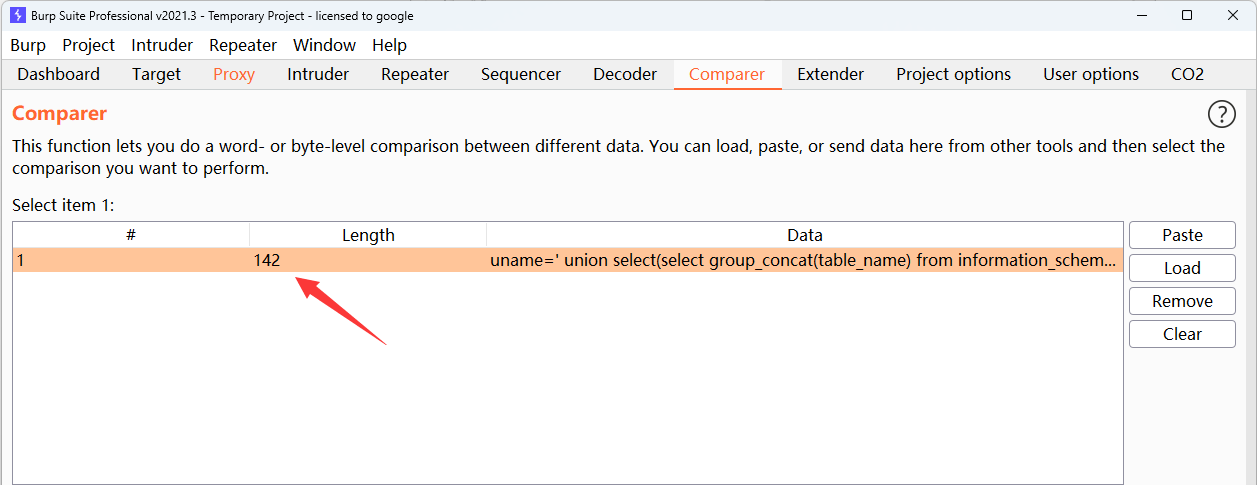This screenshot has width=1257, height=485.
Task: Go to the Sequencer tab
Action: [x=521, y=74]
